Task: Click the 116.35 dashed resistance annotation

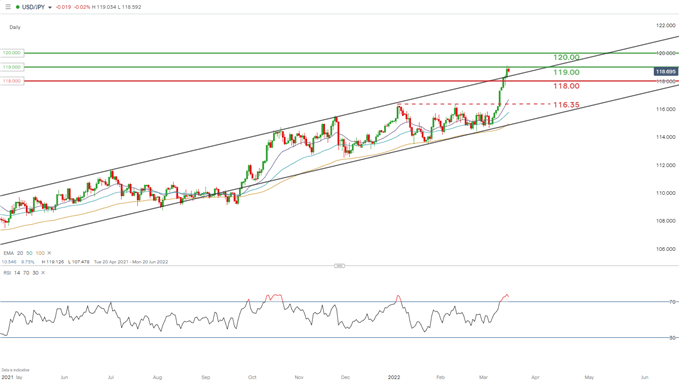Action: 566,105
